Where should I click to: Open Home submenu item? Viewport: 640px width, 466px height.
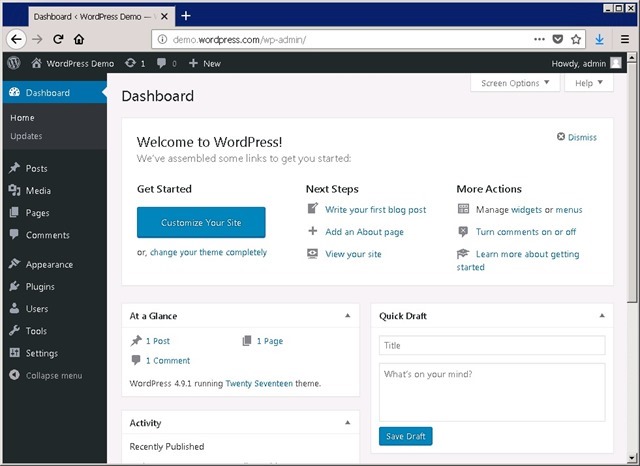[22, 118]
